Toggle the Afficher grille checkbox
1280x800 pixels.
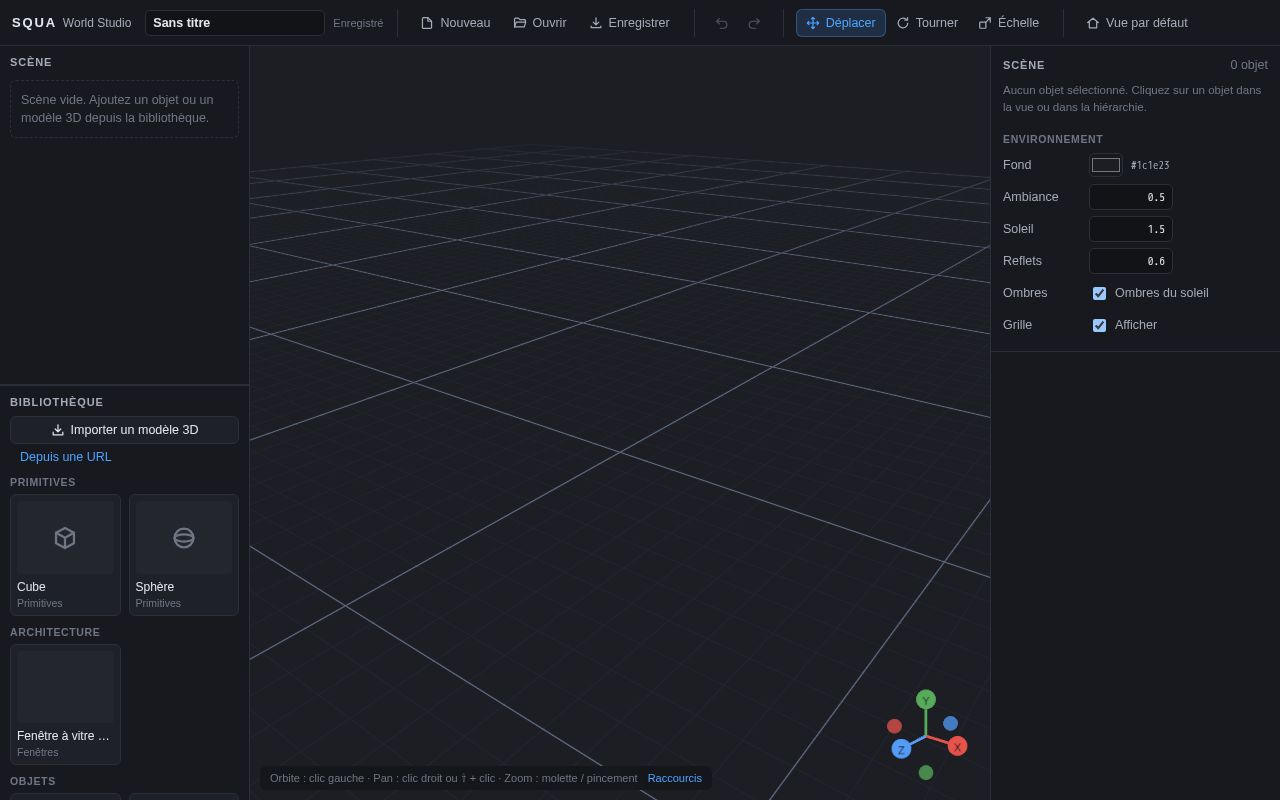[x=1099, y=325]
